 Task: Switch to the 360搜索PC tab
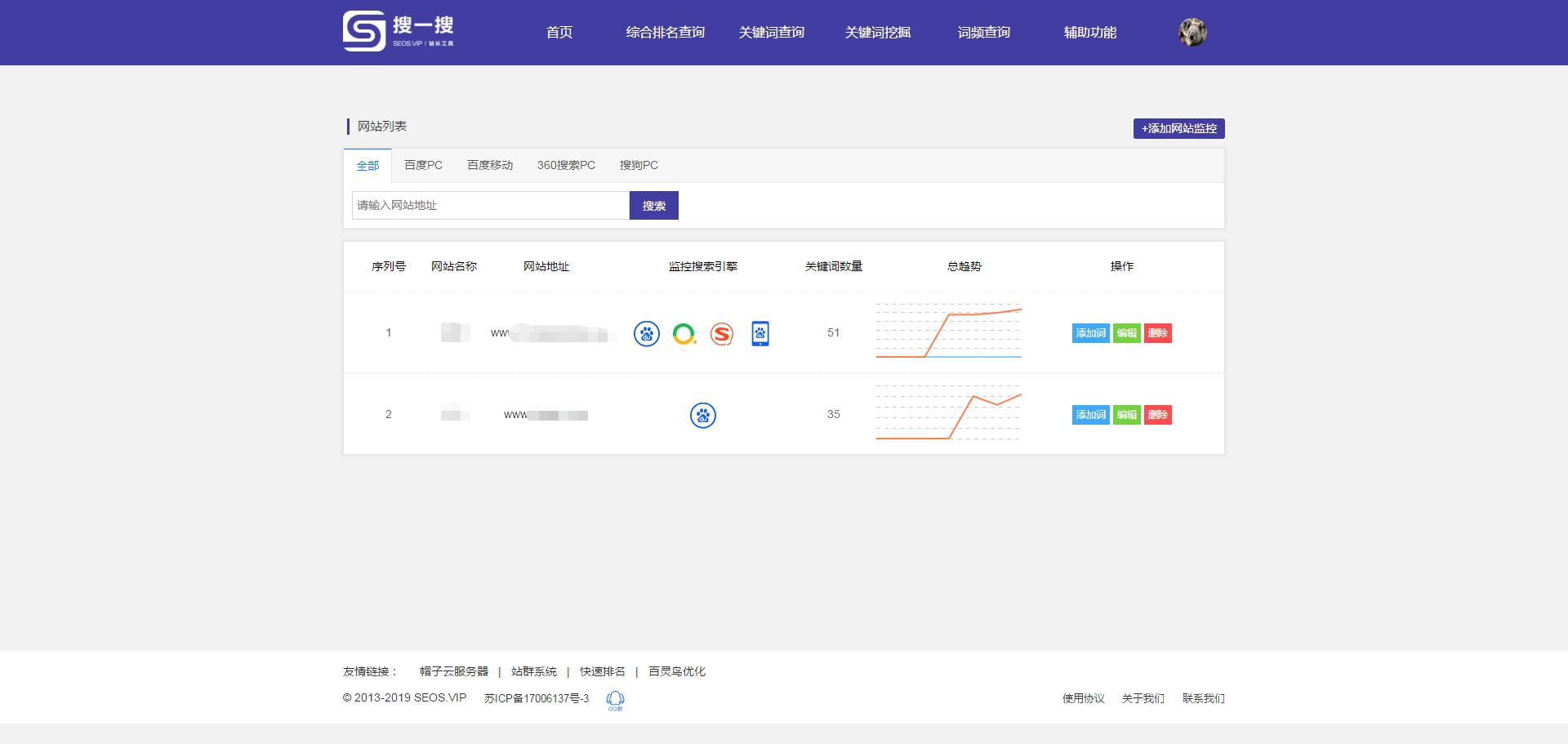(x=566, y=165)
